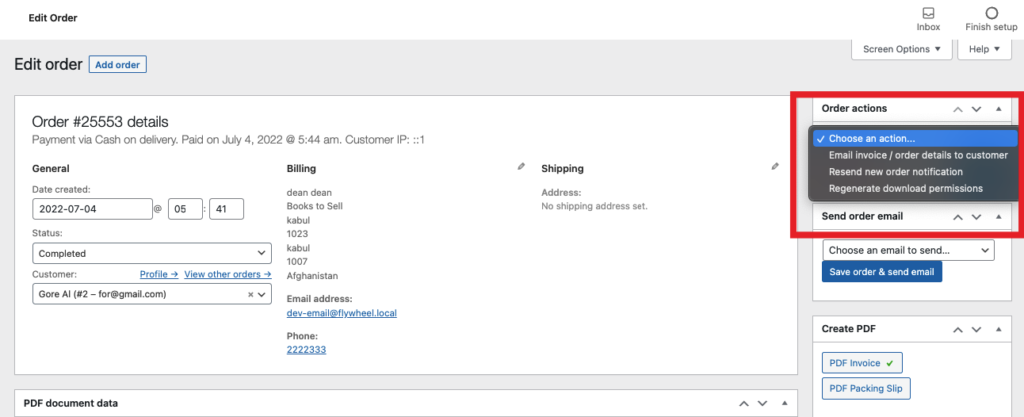Clear selected customer with X icon
This screenshot has width=1024, height=417.
[250, 295]
